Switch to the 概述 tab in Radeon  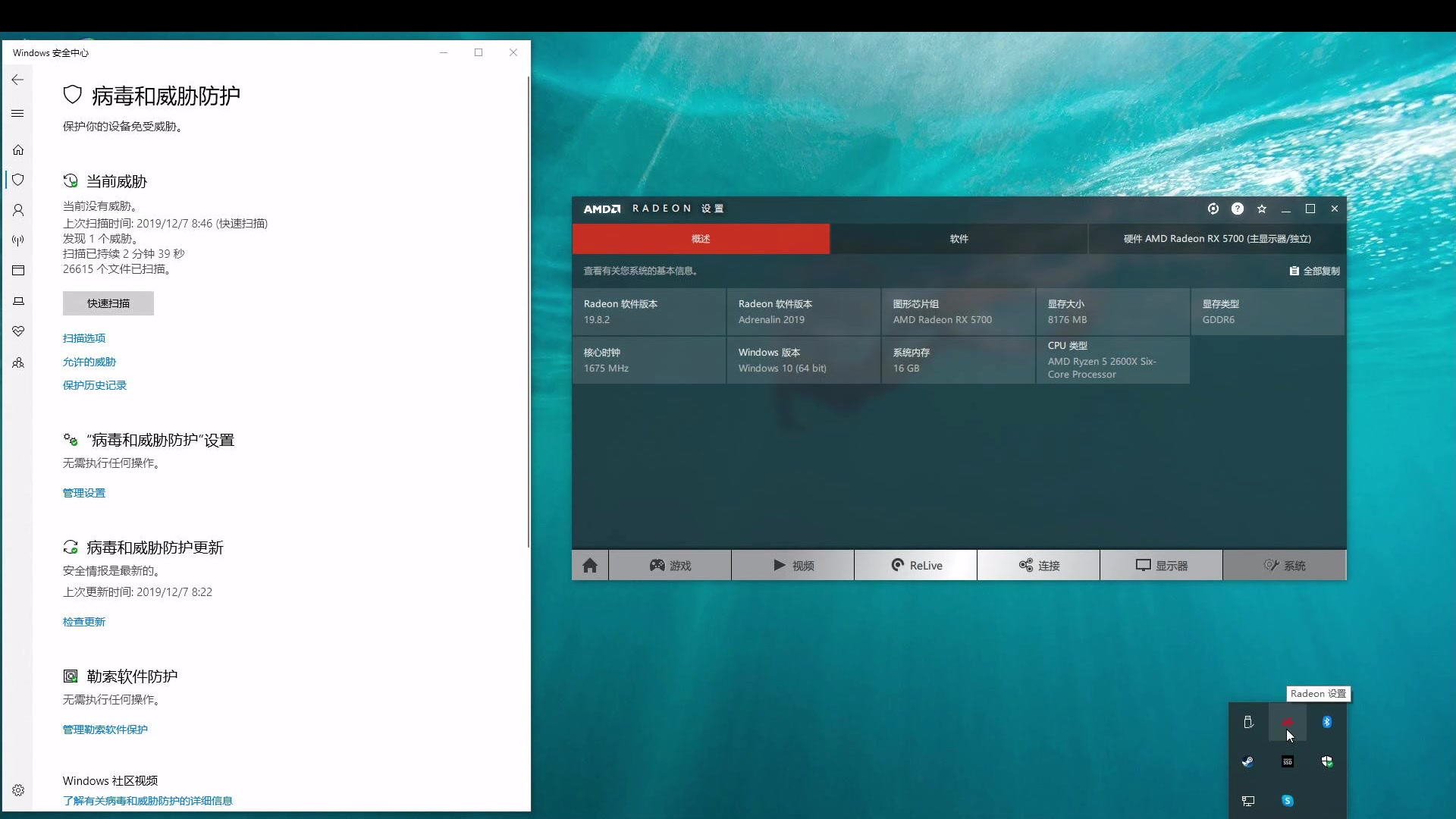click(701, 239)
